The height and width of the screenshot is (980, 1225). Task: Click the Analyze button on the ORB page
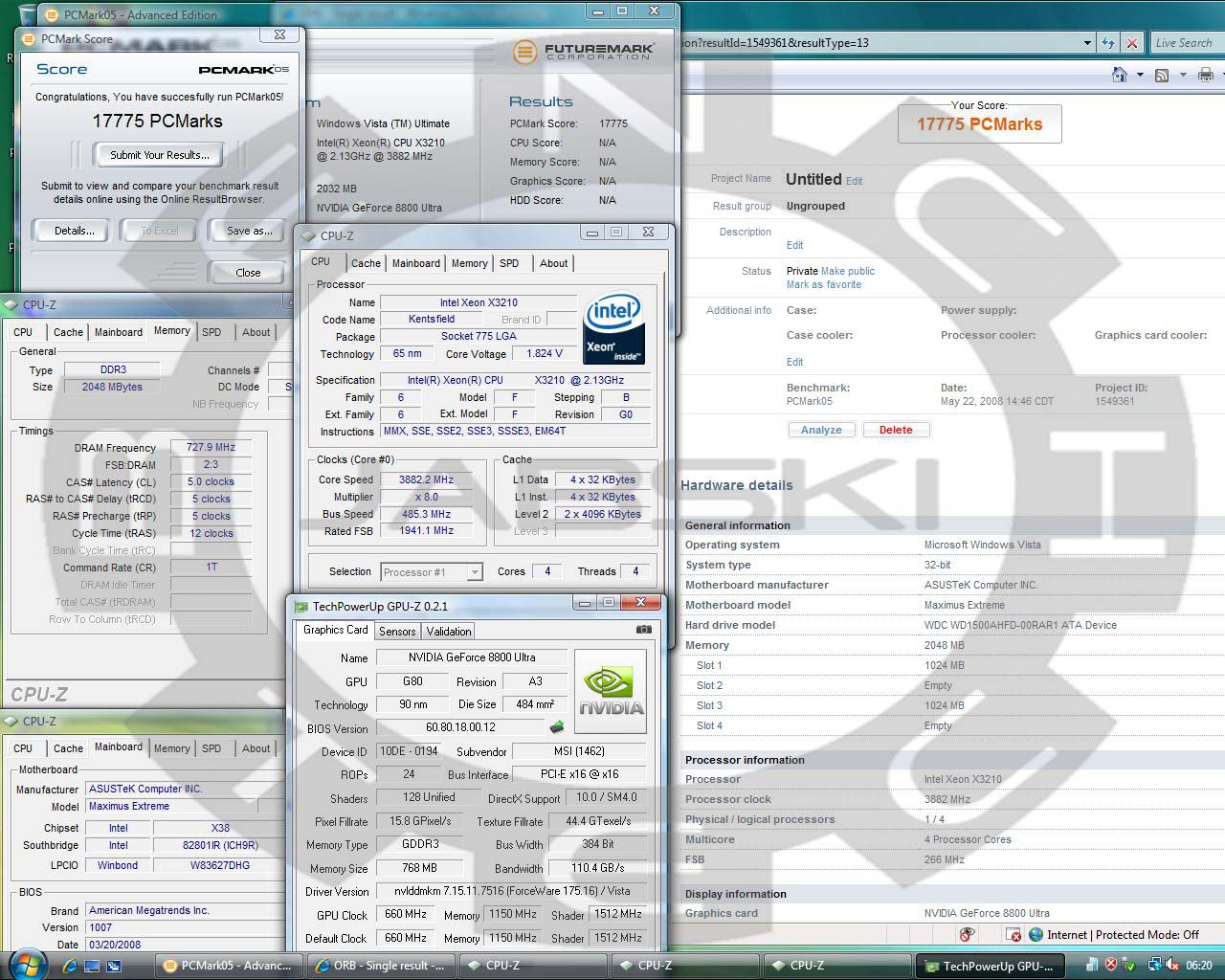[821, 430]
